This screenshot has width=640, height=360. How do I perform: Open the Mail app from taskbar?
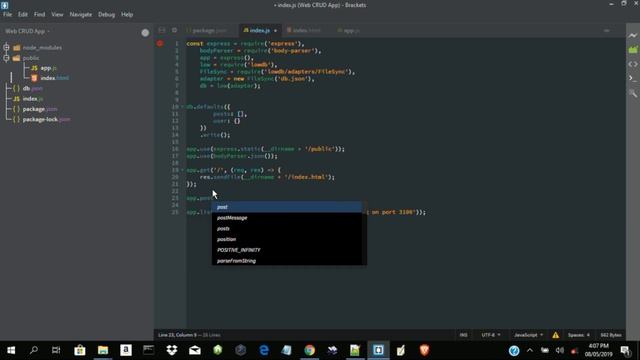coord(195,350)
